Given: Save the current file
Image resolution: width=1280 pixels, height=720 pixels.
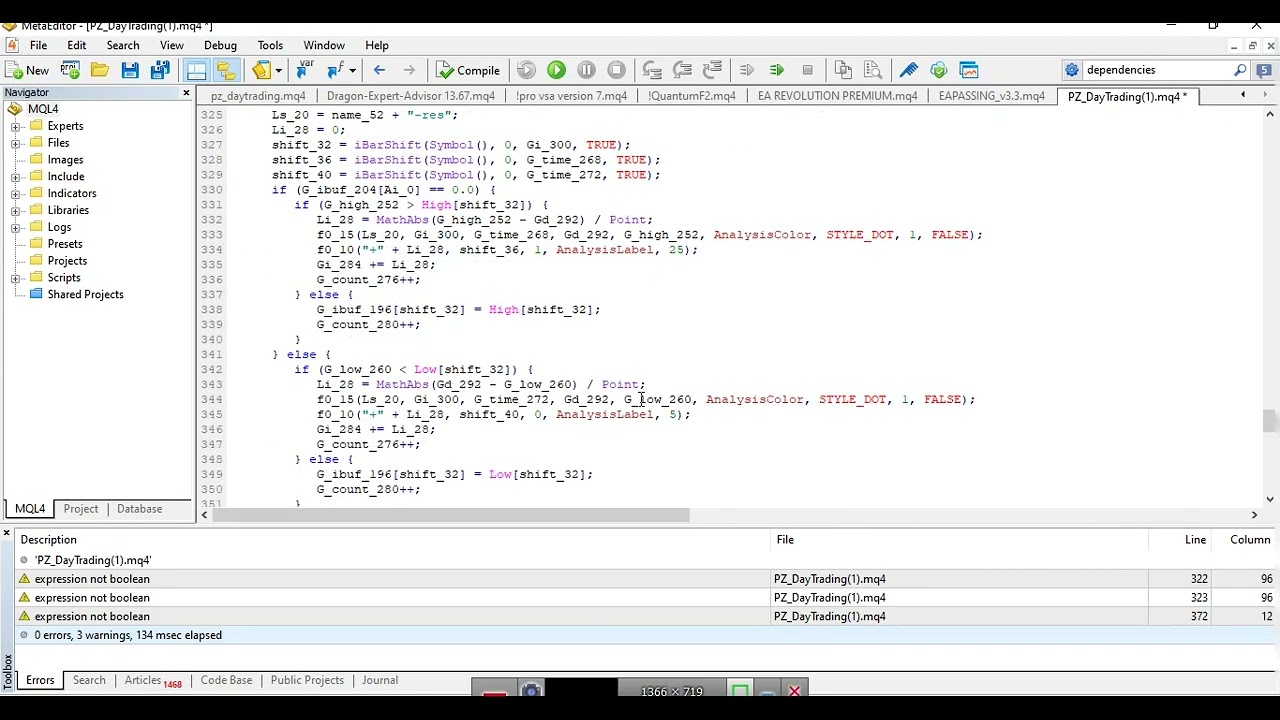Looking at the screenshot, I should coord(130,70).
